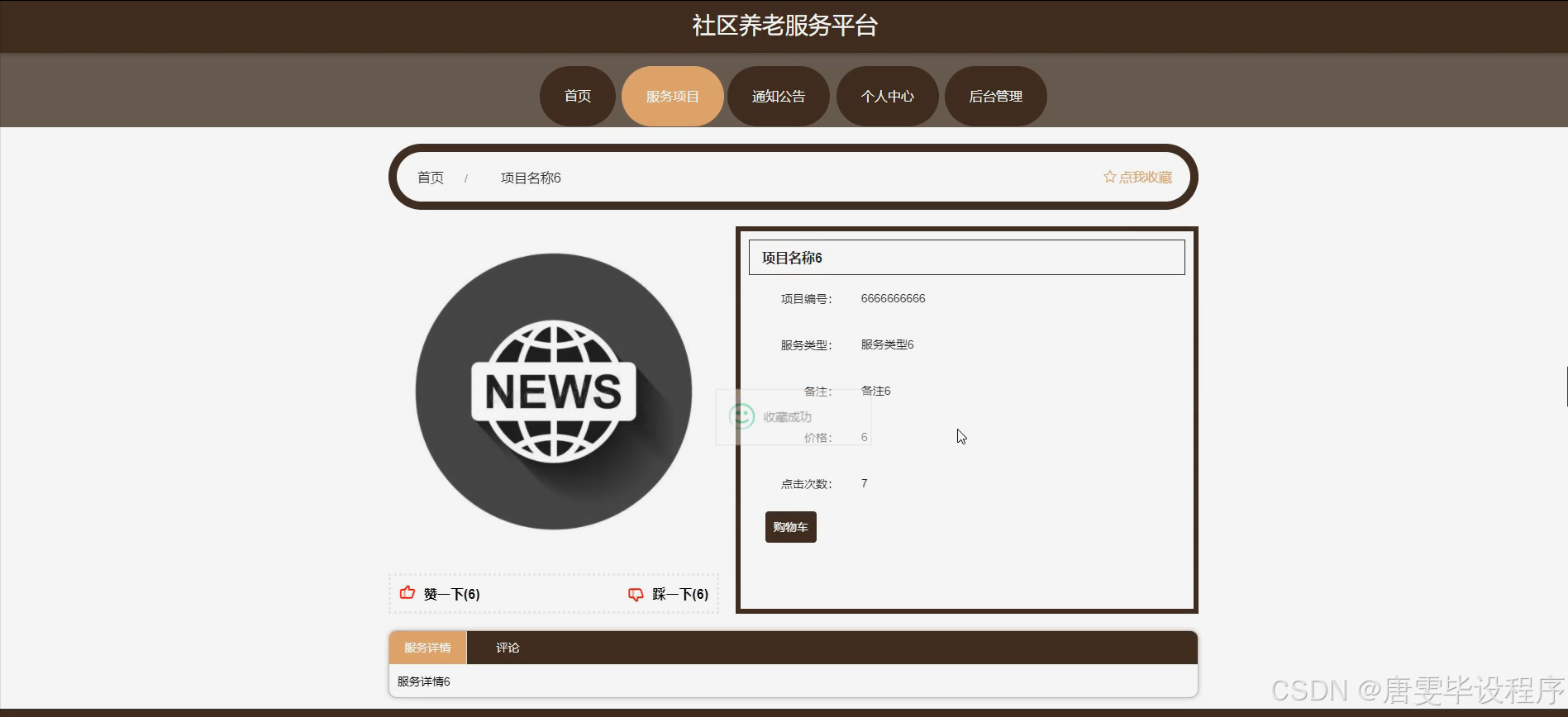Click the project number 6666666666

click(893, 298)
